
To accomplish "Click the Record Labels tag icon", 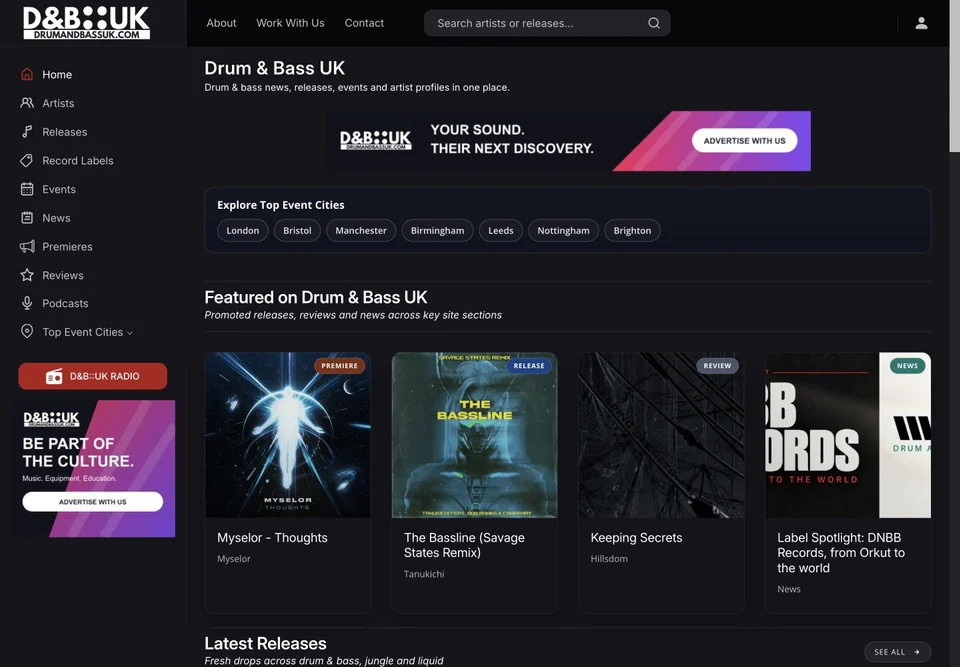I will pyautogui.click(x=27, y=160).
